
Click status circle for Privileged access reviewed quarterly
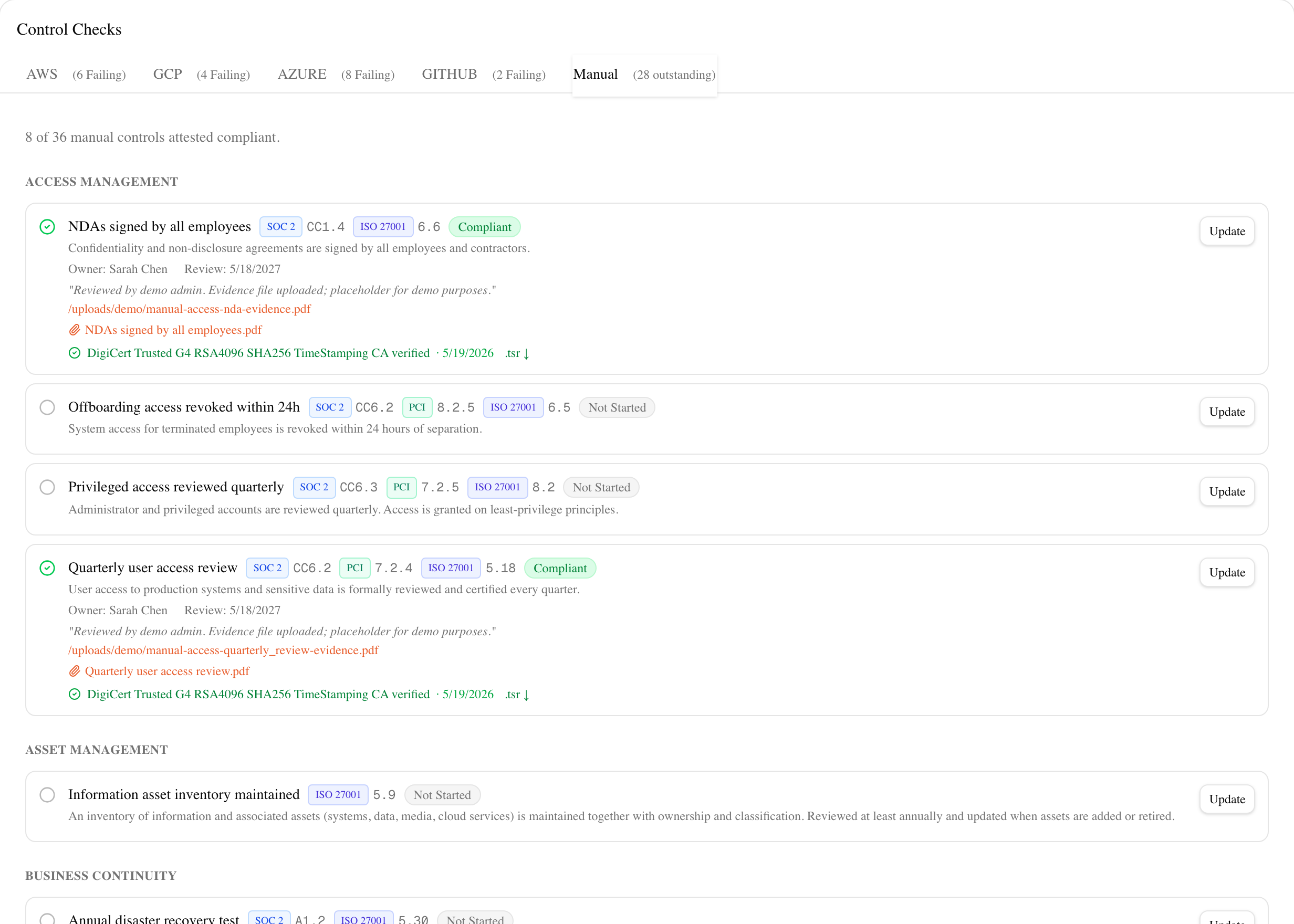click(x=47, y=487)
